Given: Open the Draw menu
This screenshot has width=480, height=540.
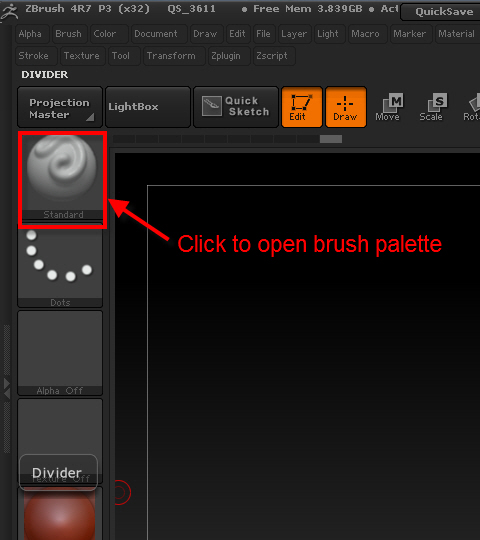Looking at the screenshot, I should 207,34.
